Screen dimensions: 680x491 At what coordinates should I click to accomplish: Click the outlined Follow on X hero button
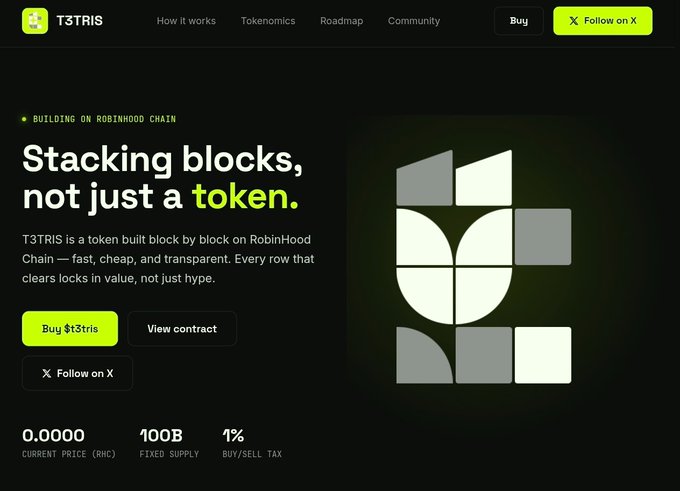77,373
